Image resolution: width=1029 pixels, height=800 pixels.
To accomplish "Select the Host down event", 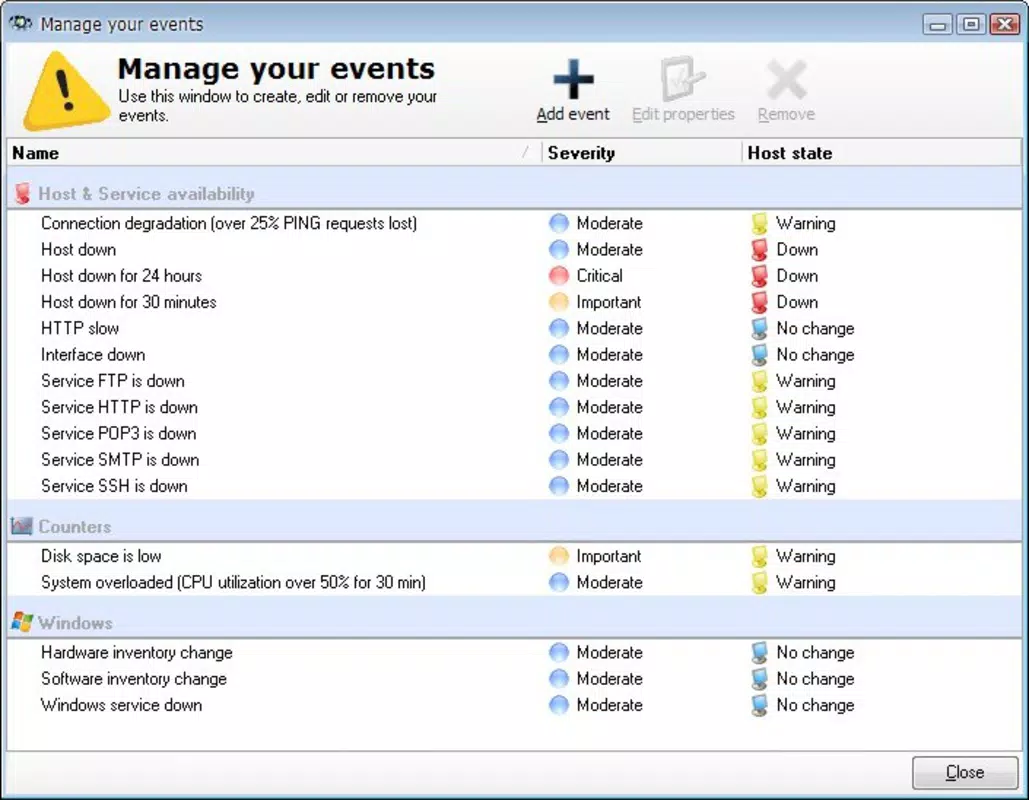I will click(x=514, y=249).
